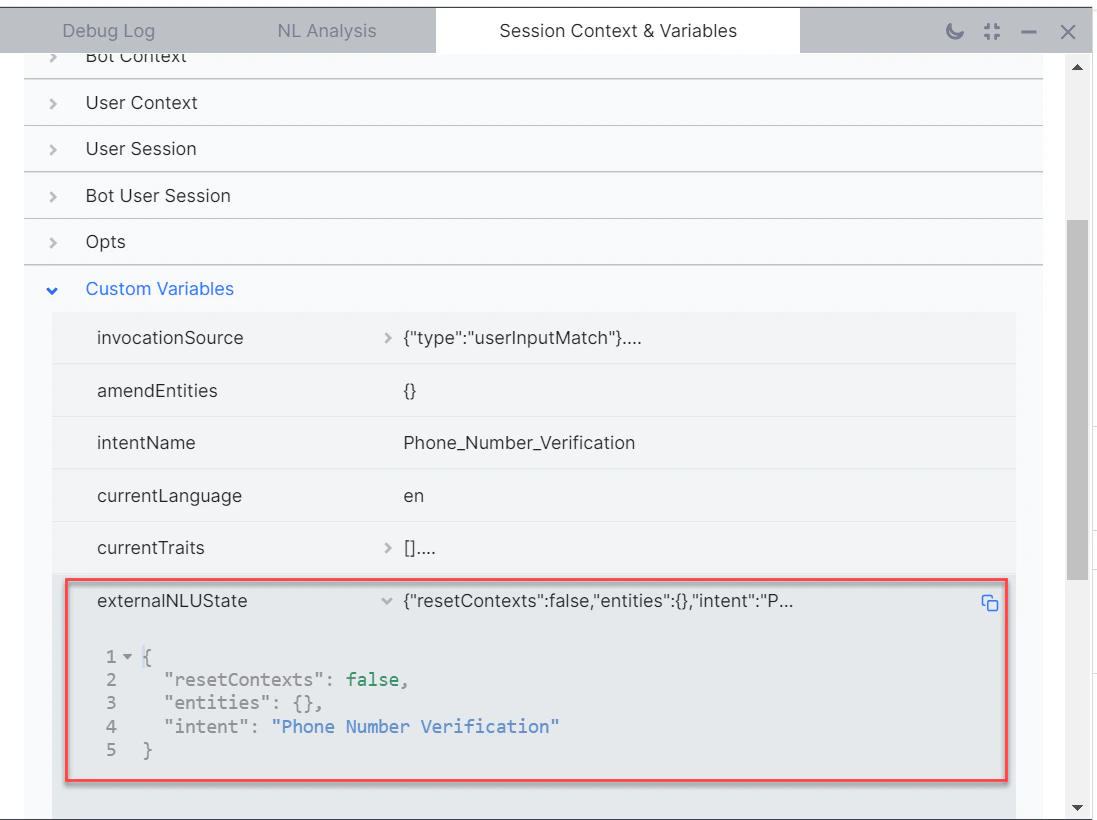
Task: Expand the Bot Context section
Action: (x=52, y=56)
